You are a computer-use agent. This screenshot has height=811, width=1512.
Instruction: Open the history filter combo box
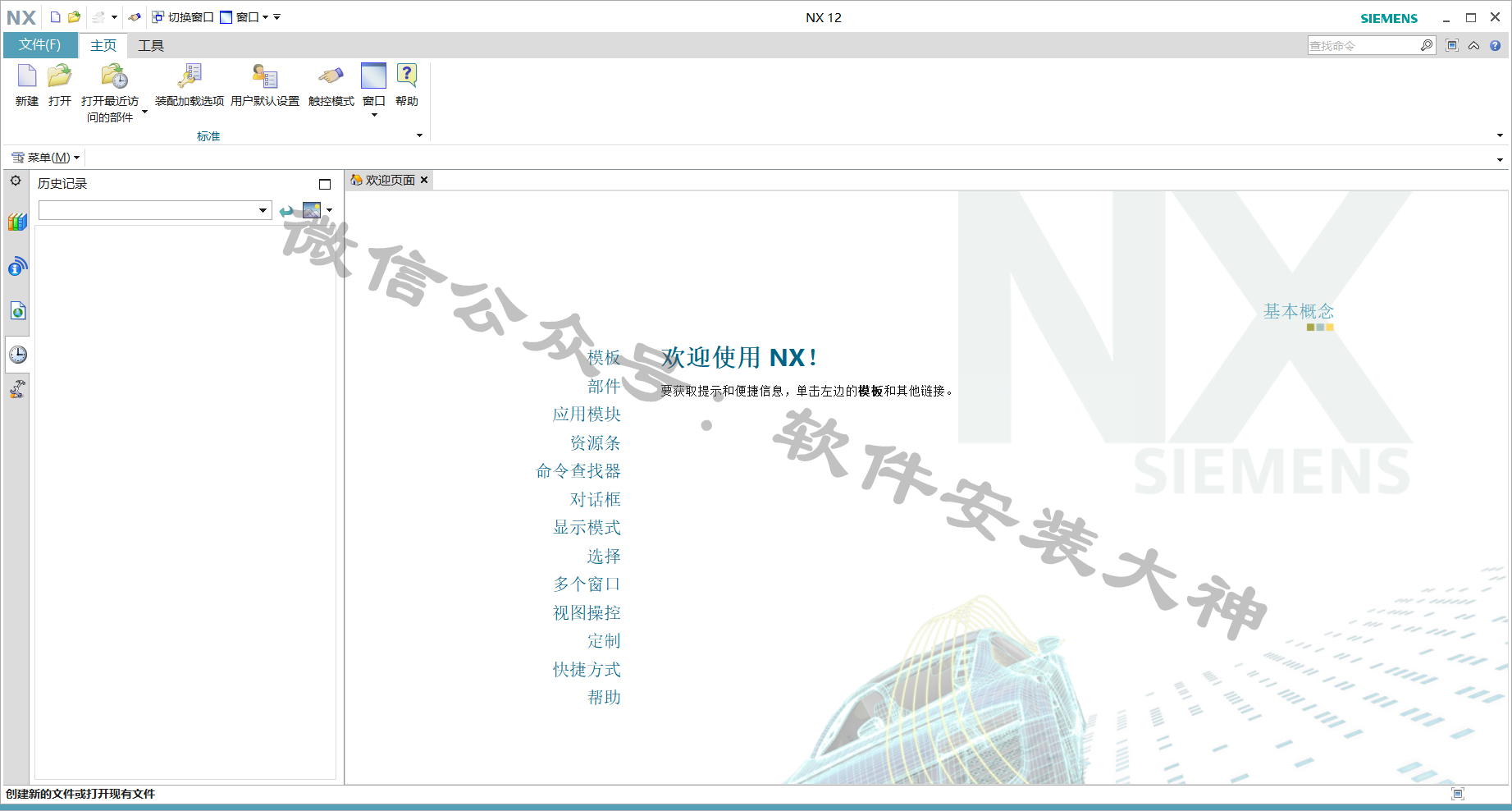[155, 210]
